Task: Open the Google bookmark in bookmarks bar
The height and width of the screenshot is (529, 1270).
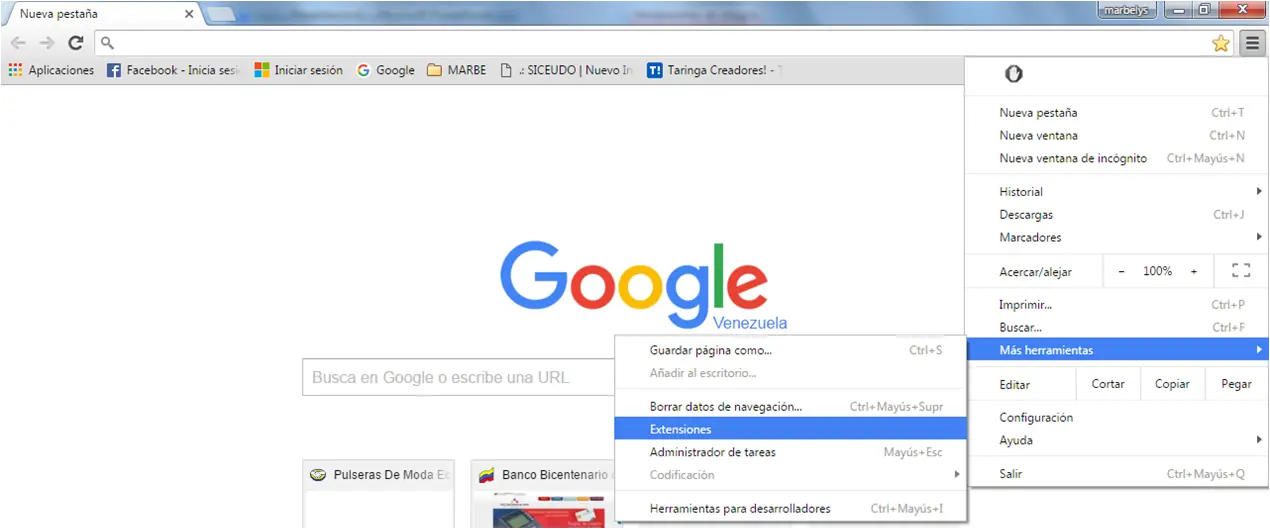Action: [385, 70]
